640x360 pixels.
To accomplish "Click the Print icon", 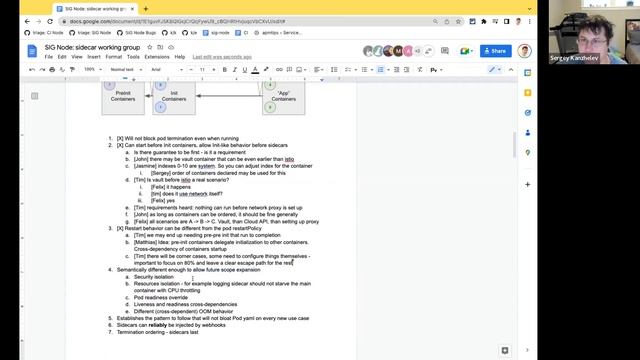I will [x=52, y=70].
